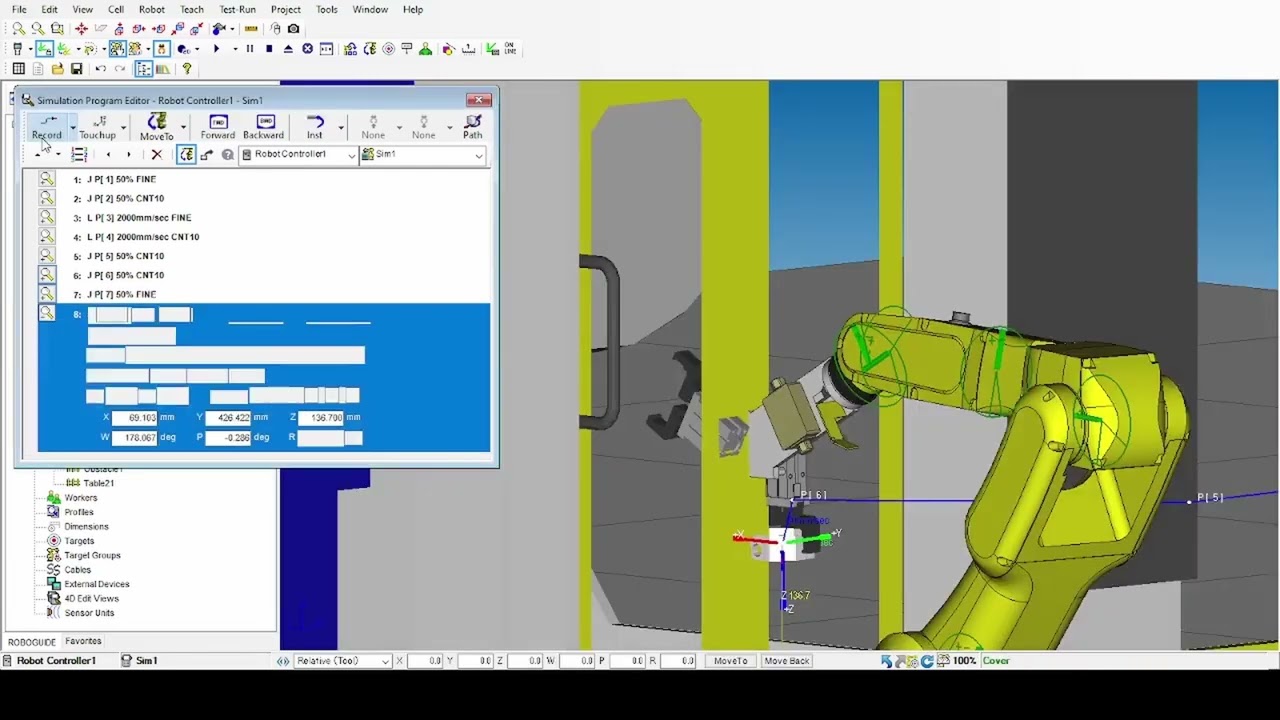Click the yellow measure ruler icon
This screenshot has height=720, width=1280.
(251, 29)
